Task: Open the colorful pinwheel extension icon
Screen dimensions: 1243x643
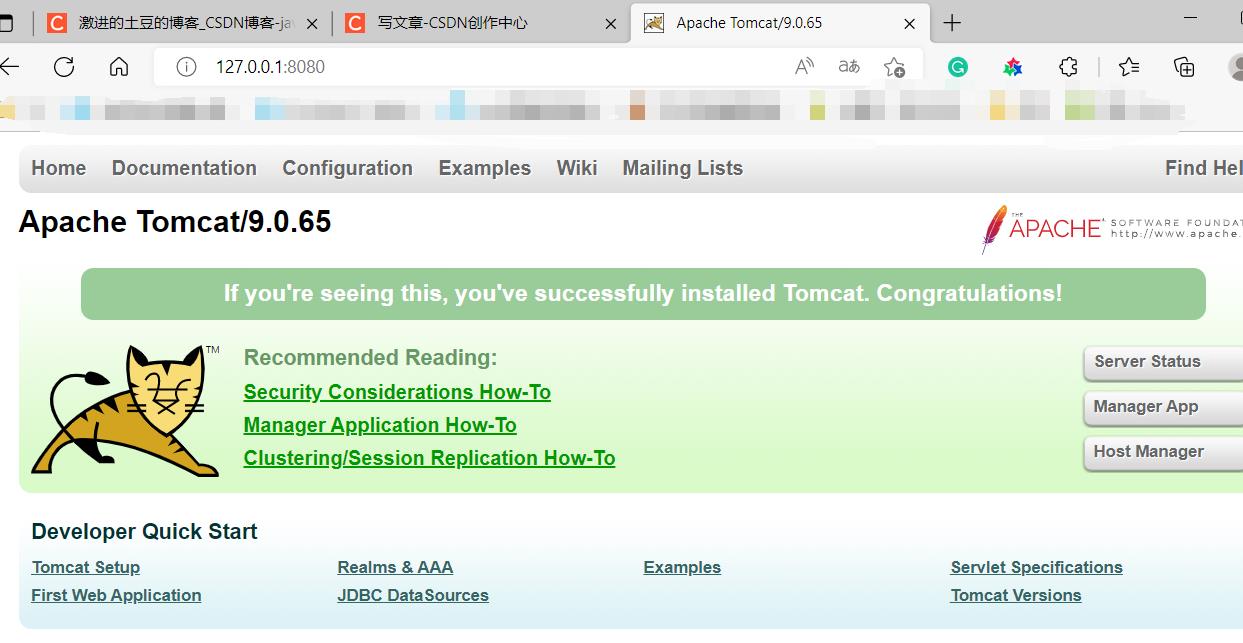Action: [1013, 67]
